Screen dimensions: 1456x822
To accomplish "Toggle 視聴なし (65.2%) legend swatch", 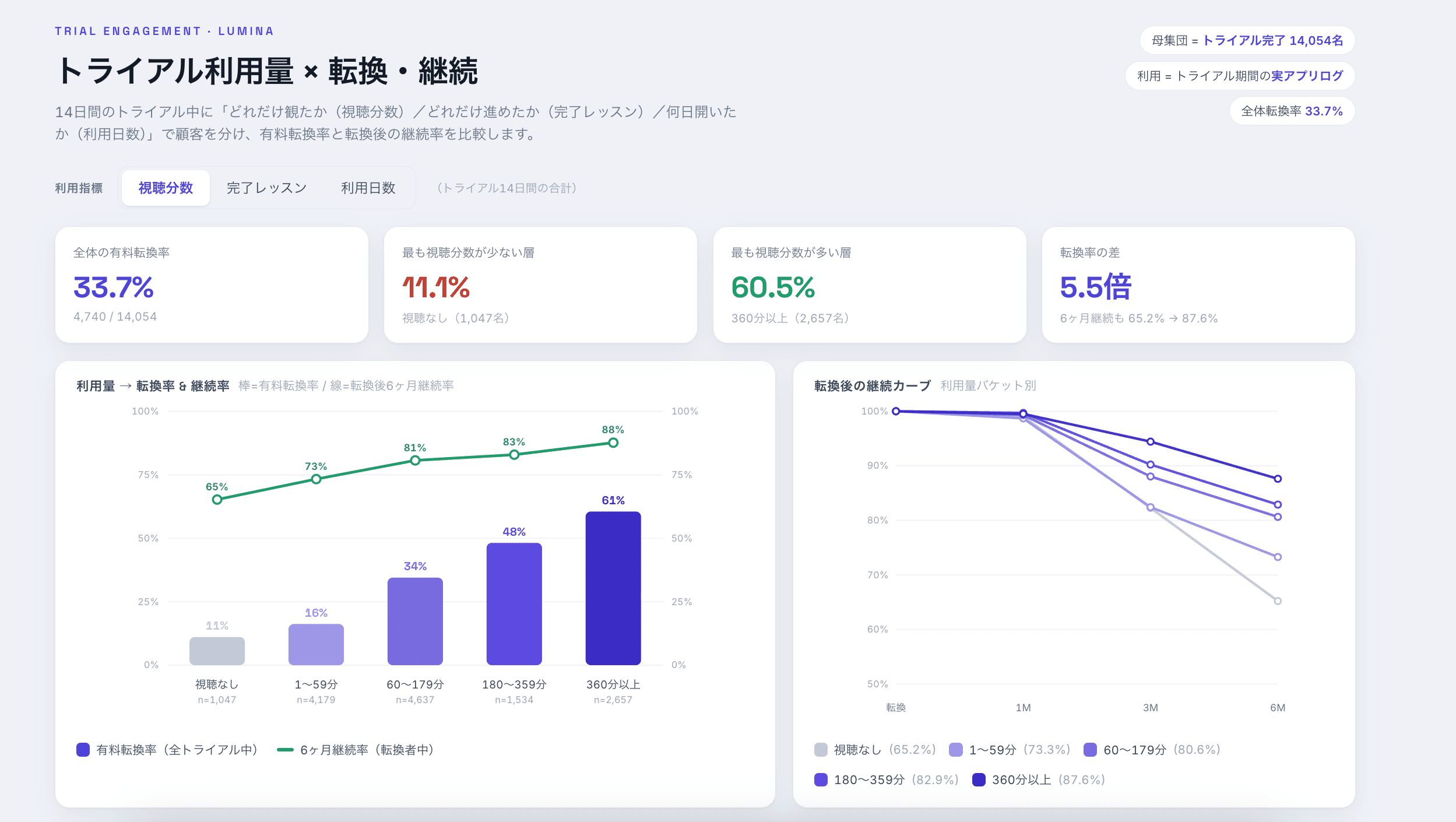I will click(821, 750).
